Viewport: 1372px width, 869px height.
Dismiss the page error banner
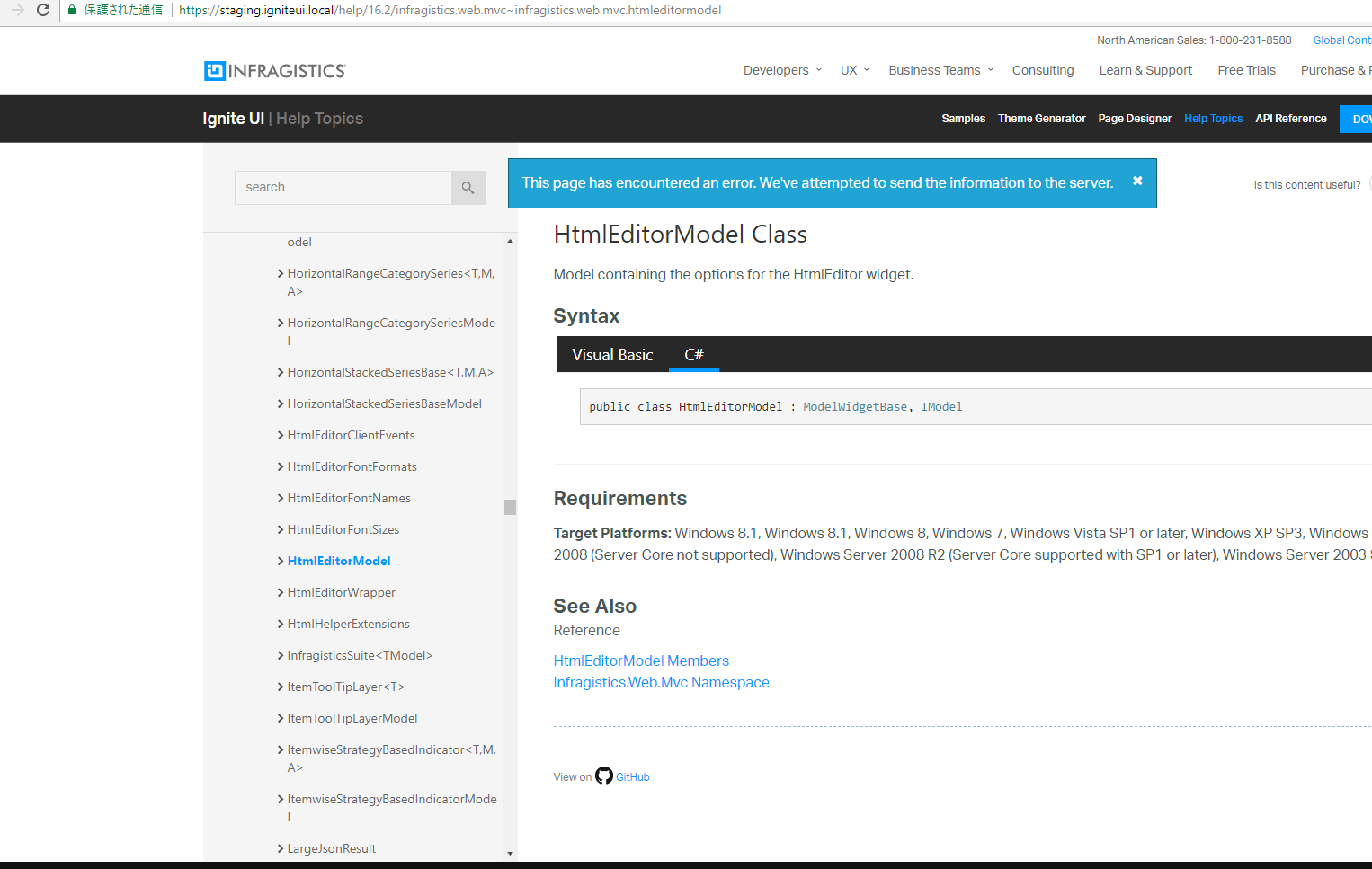point(1136,182)
